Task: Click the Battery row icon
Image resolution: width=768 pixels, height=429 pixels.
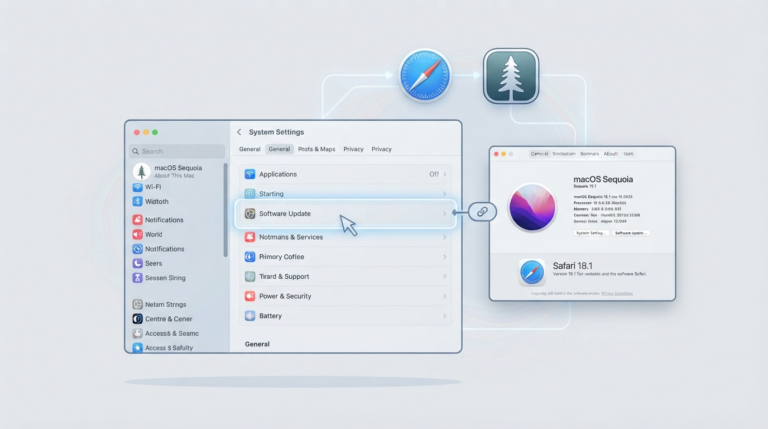Action: click(250, 316)
